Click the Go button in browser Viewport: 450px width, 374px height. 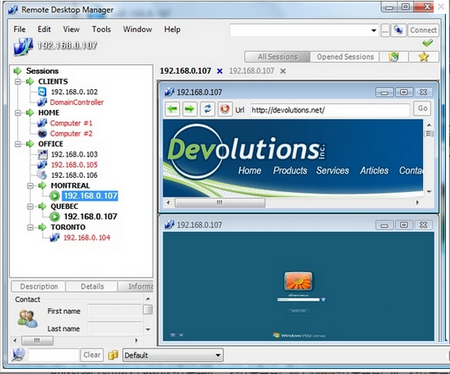(x=422, y=108)
